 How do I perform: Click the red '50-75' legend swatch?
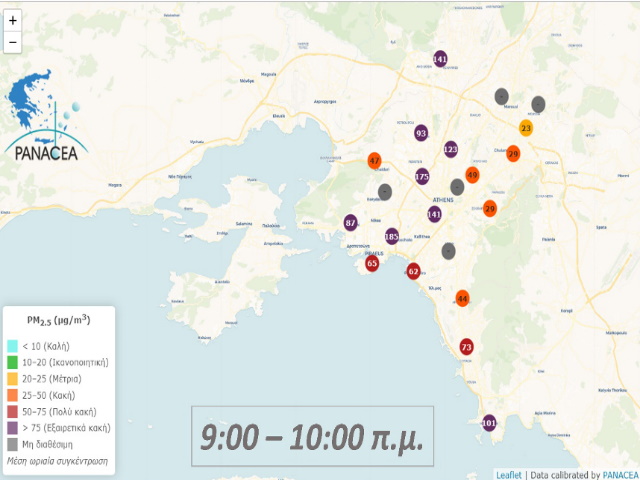pos(13,411)
